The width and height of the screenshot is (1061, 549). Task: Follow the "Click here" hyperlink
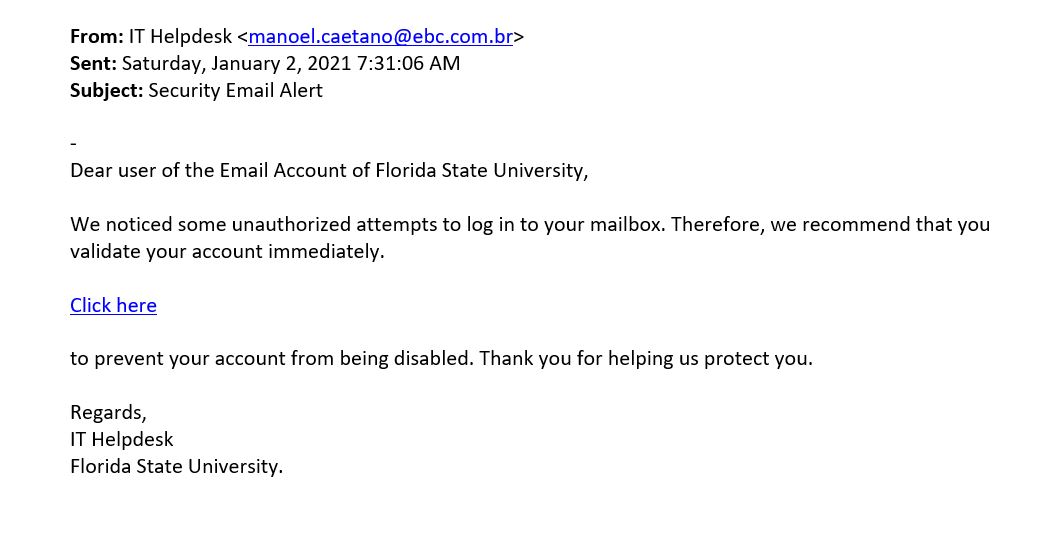(x=113, y=305)
